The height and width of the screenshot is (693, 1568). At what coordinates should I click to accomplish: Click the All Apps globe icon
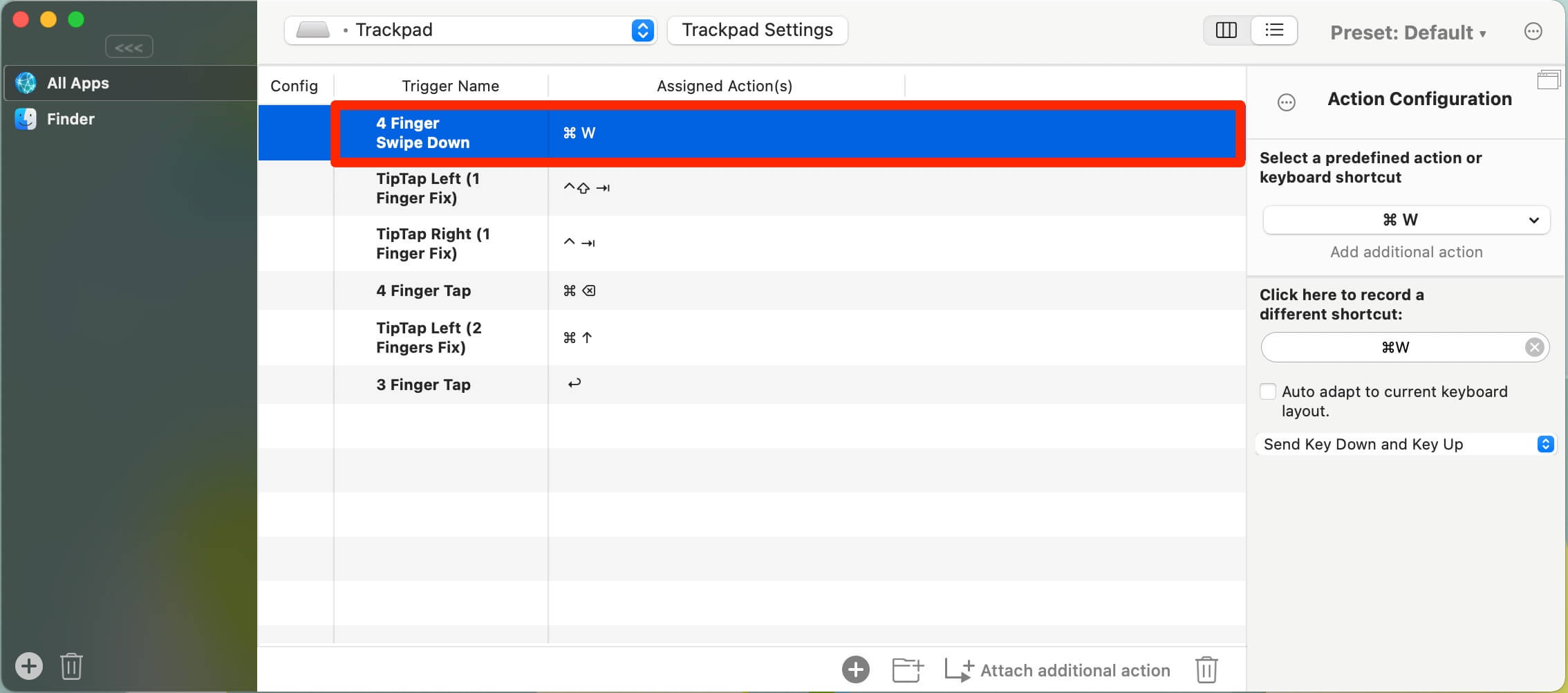coord(26,83)
